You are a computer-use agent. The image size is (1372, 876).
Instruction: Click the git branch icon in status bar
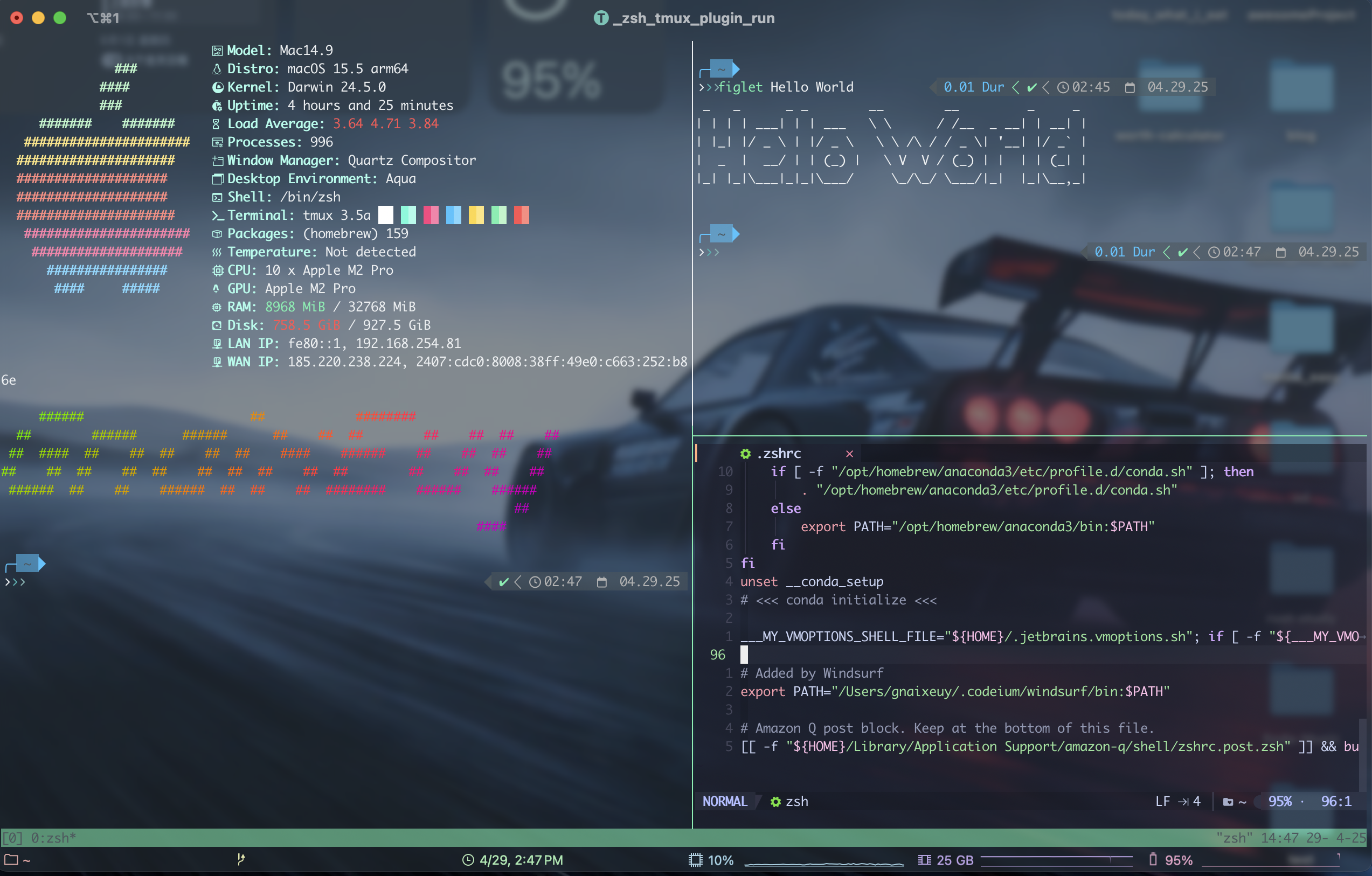[241, 859]
